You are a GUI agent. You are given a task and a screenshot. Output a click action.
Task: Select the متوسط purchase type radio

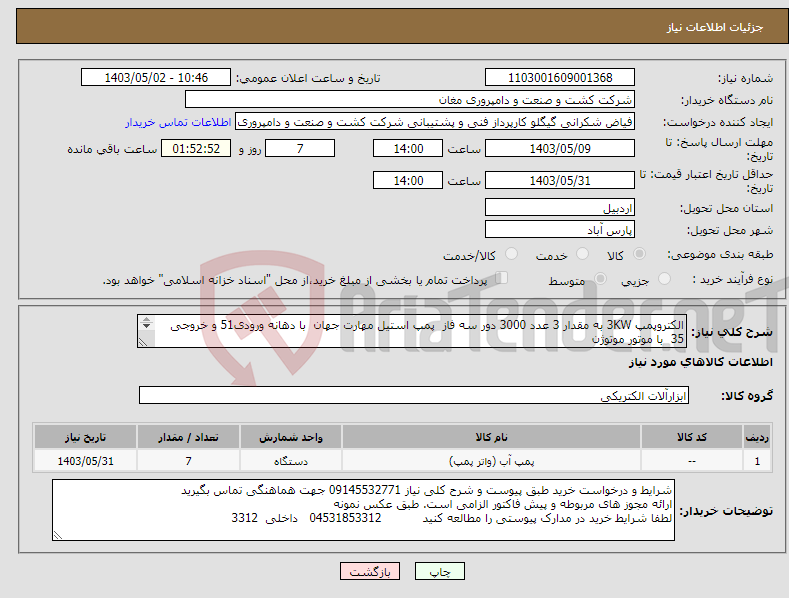point(600,278)
